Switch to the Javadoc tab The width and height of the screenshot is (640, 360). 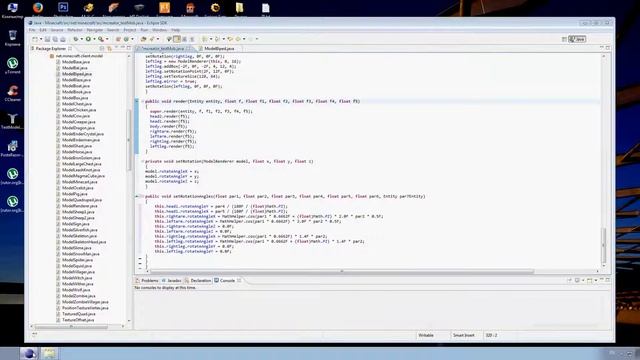click(x=172, y=280)
